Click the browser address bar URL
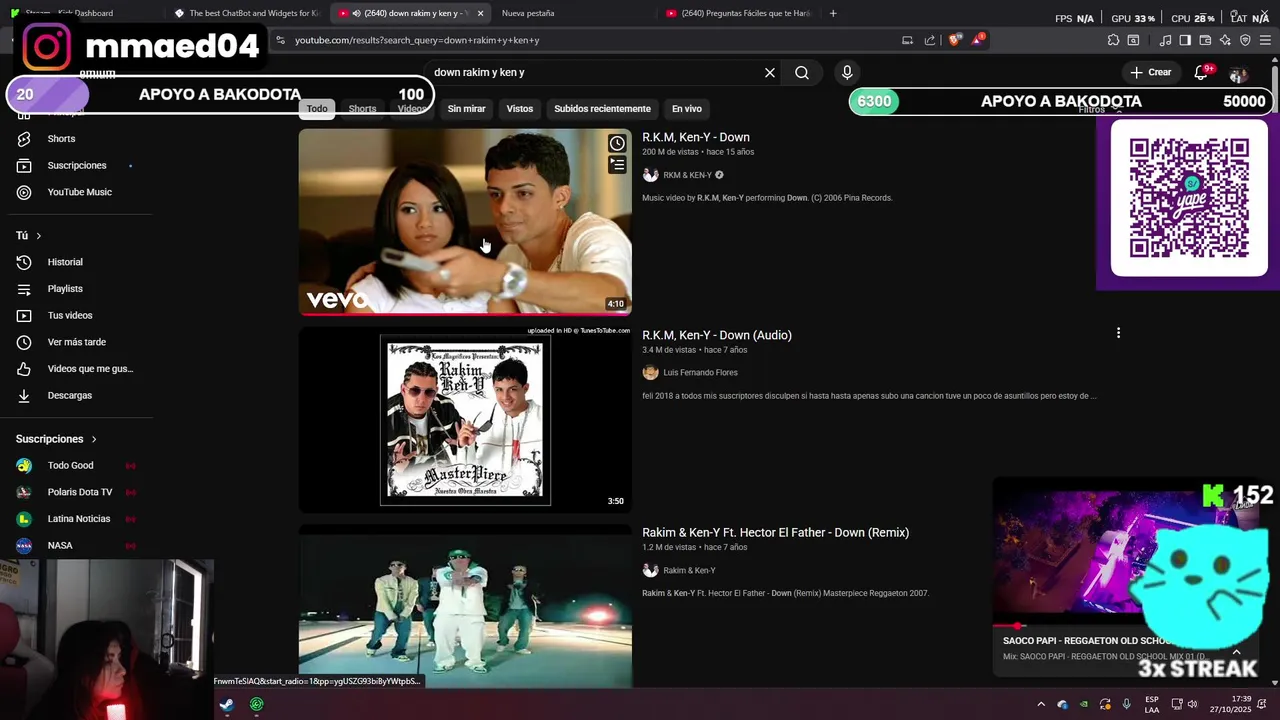1280x720 pixels. click(x=417, y=40)
